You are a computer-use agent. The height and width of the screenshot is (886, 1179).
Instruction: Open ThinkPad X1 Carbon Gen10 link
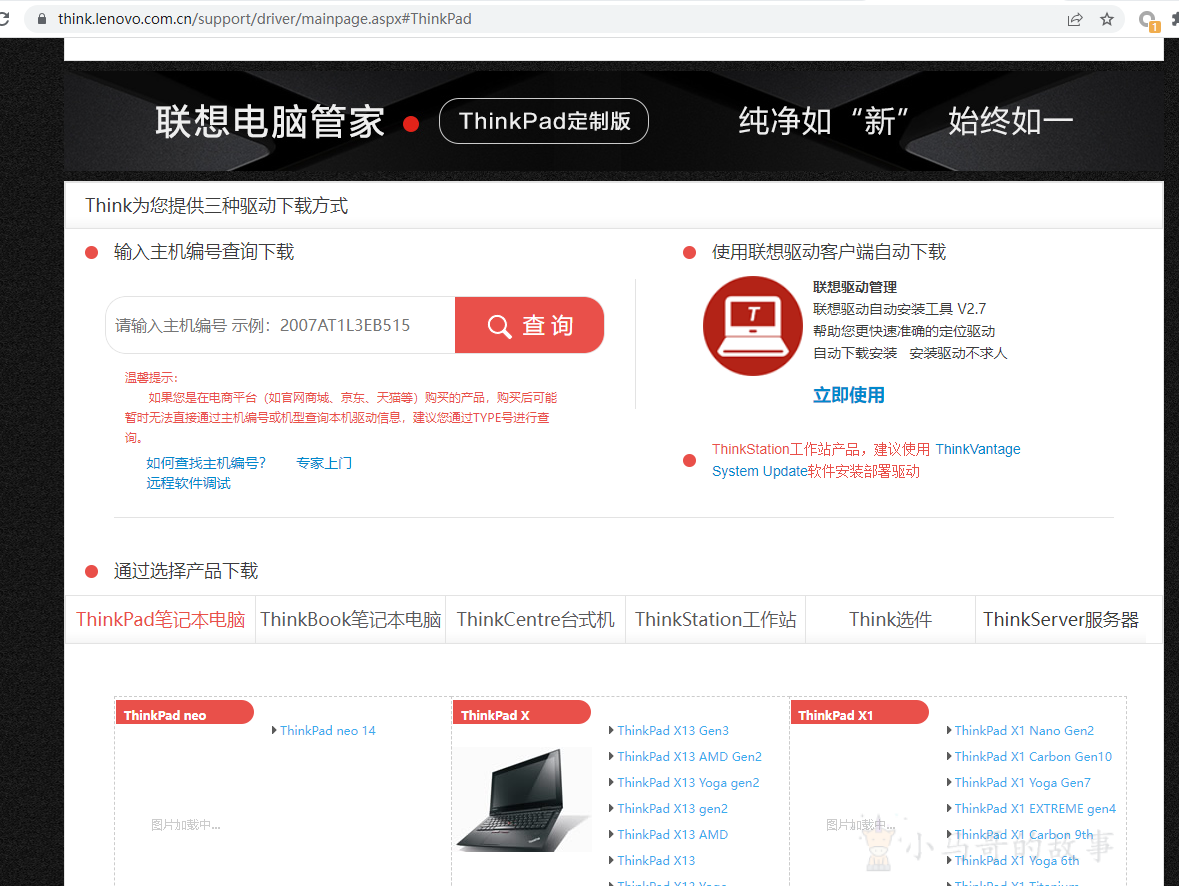click(1033, 757)
